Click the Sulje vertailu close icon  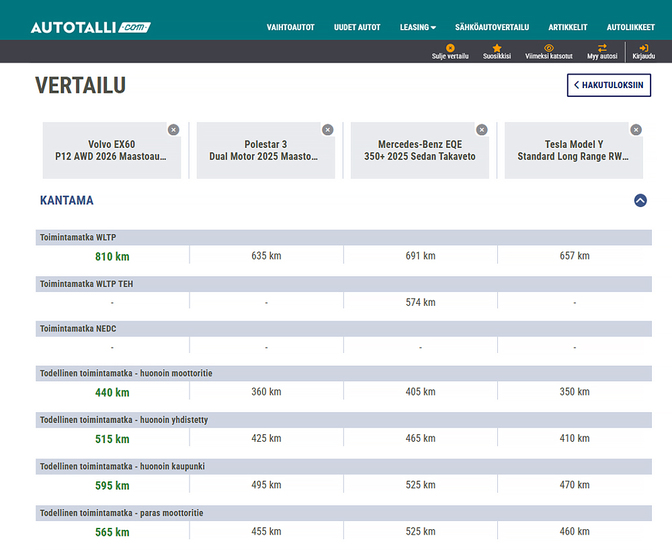coord(449,48)
